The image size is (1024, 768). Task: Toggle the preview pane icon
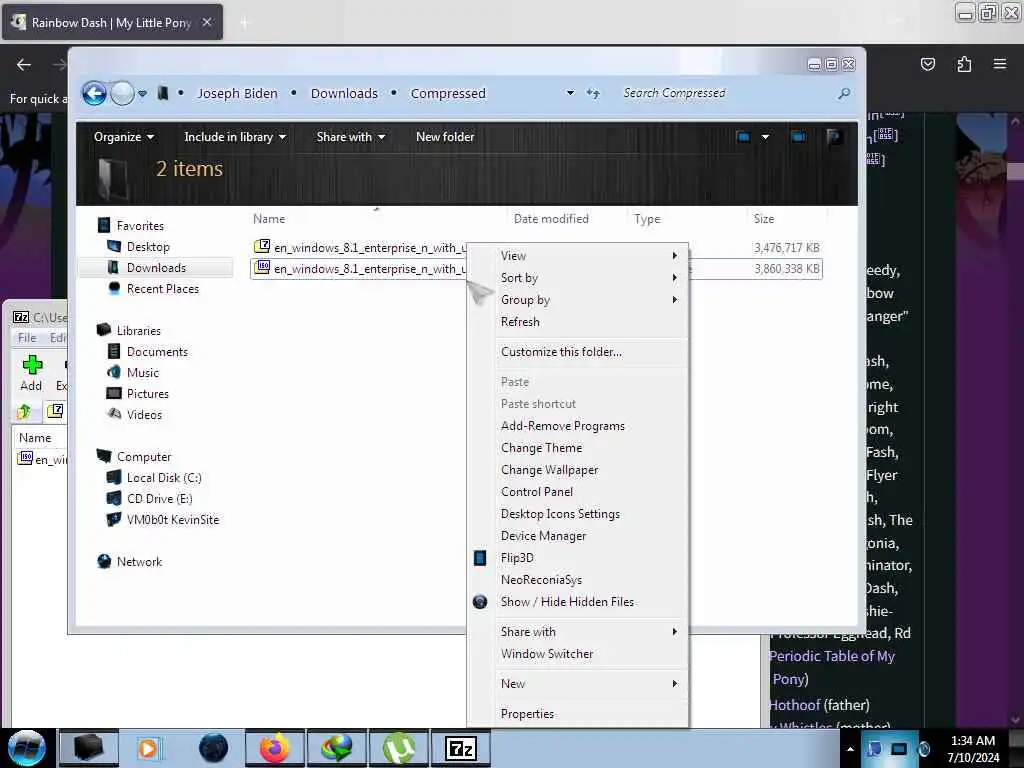[798, 137]
